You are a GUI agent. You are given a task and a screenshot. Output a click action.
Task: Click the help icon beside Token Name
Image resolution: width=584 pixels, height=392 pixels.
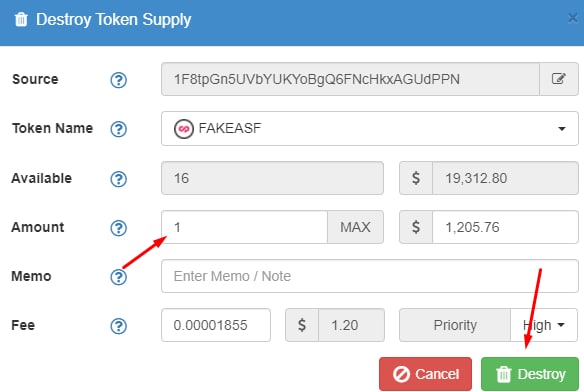pos(118,129)
